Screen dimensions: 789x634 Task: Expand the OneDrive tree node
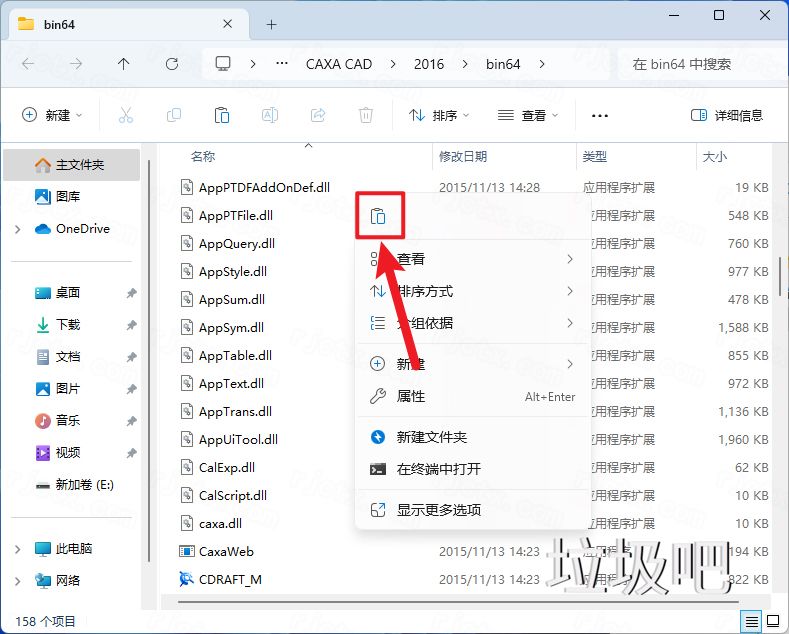[x=18, y=229]
